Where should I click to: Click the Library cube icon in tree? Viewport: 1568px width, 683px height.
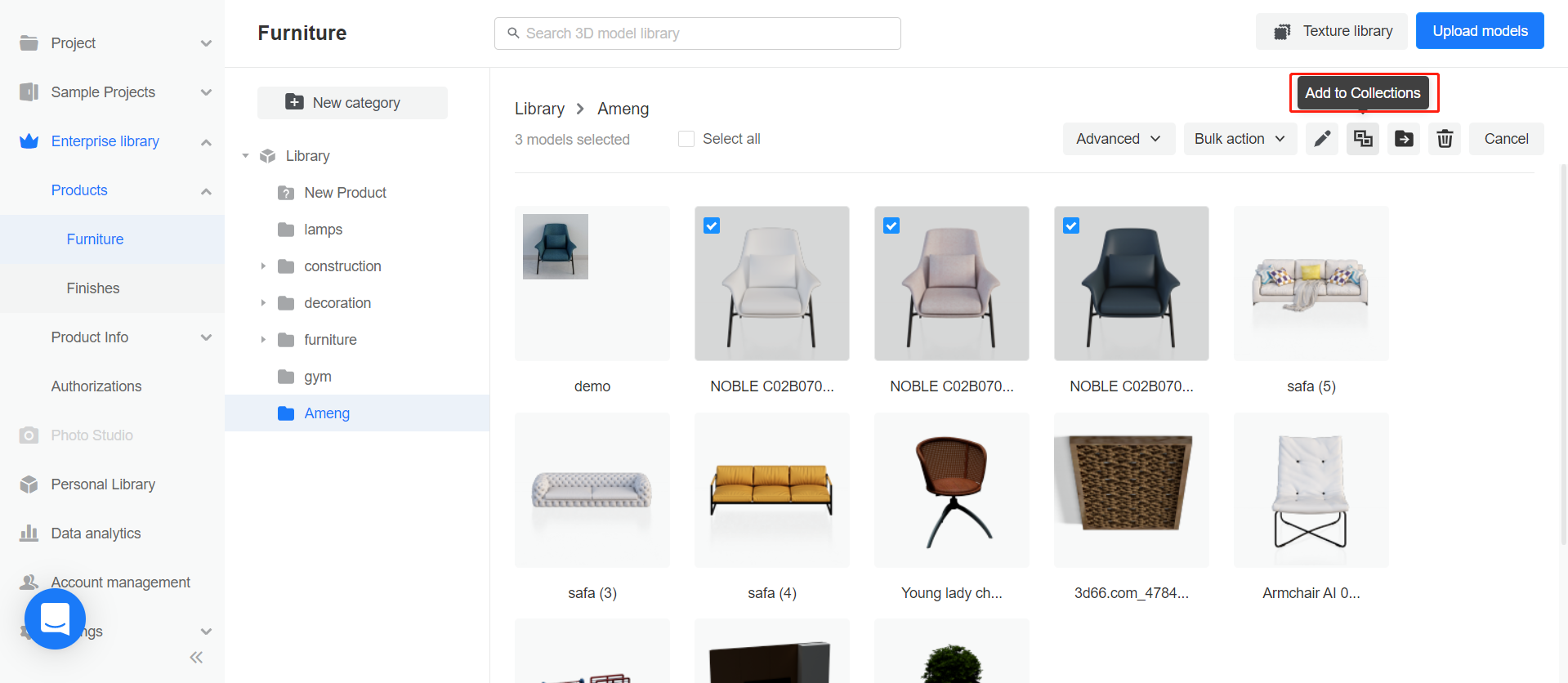(267, 156)
